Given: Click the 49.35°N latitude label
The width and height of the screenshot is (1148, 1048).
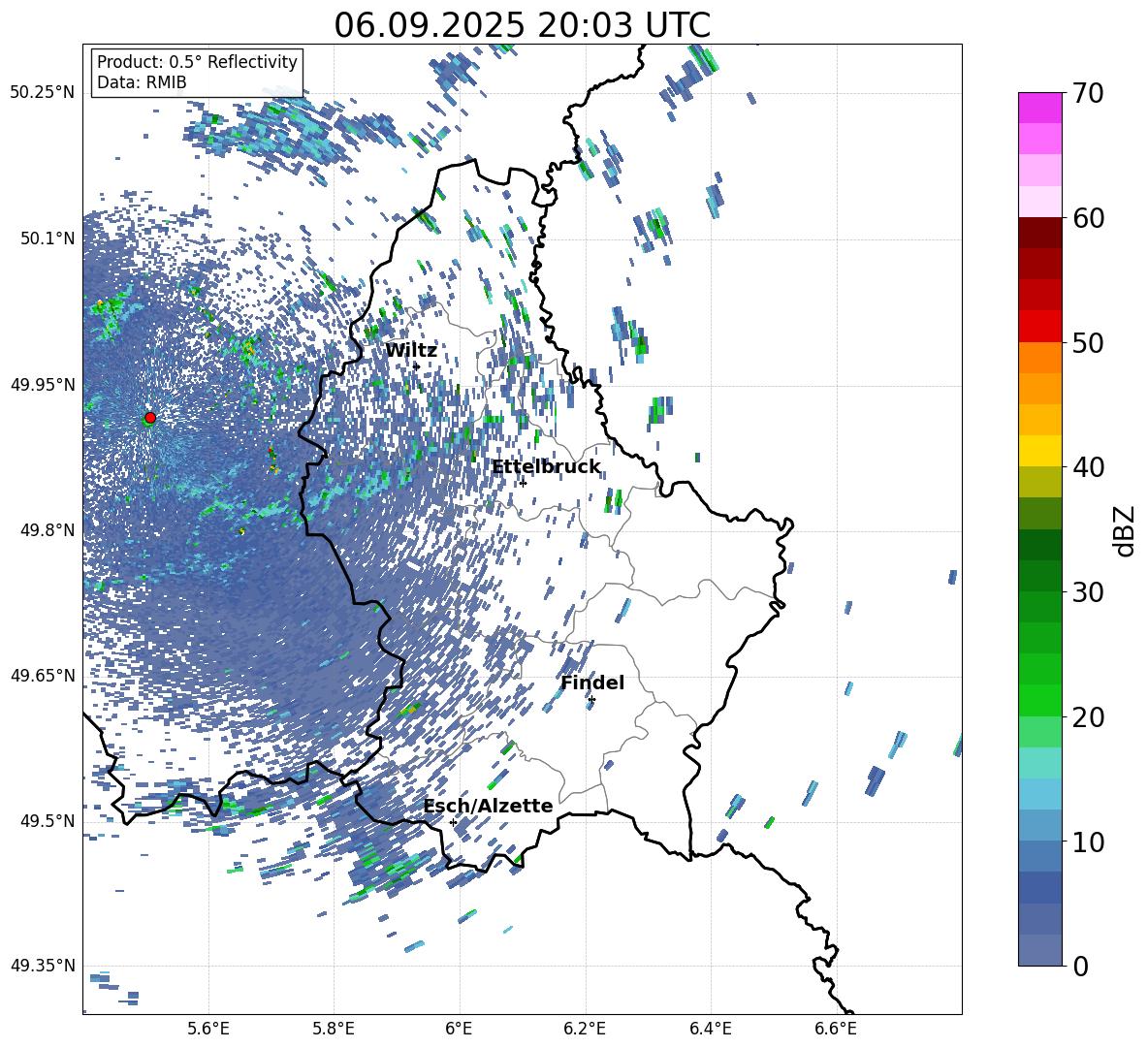Looking at the screenshot, I should [x=43, y=966].
